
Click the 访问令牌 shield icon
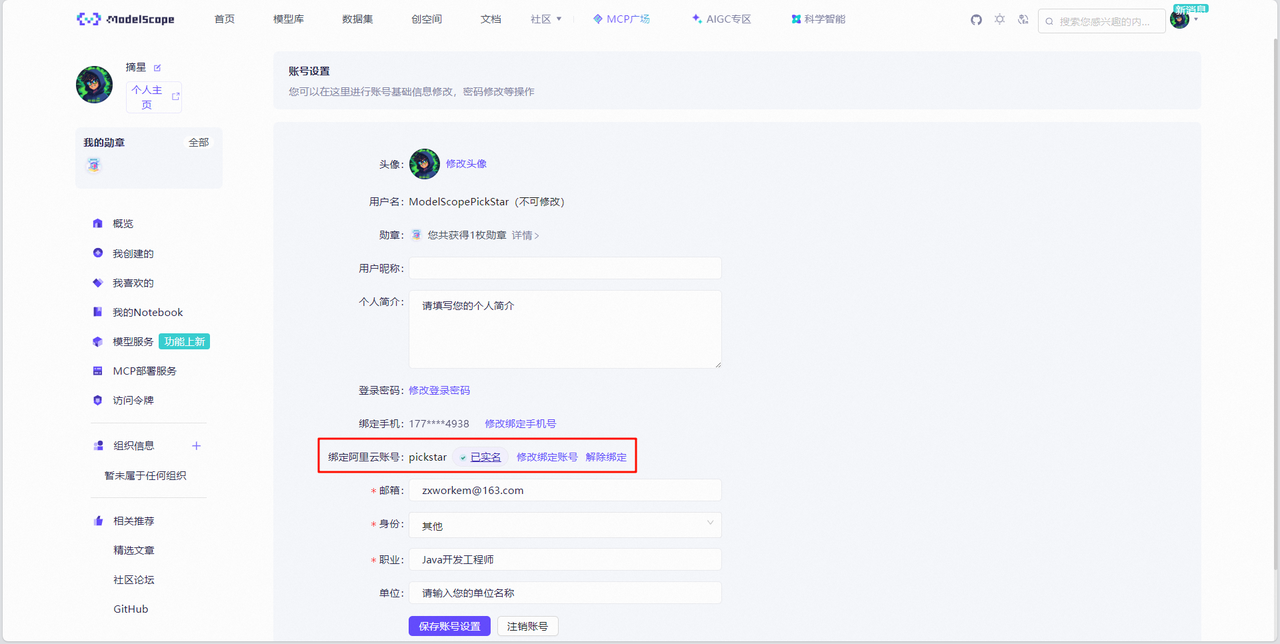[x=97, y=400]
